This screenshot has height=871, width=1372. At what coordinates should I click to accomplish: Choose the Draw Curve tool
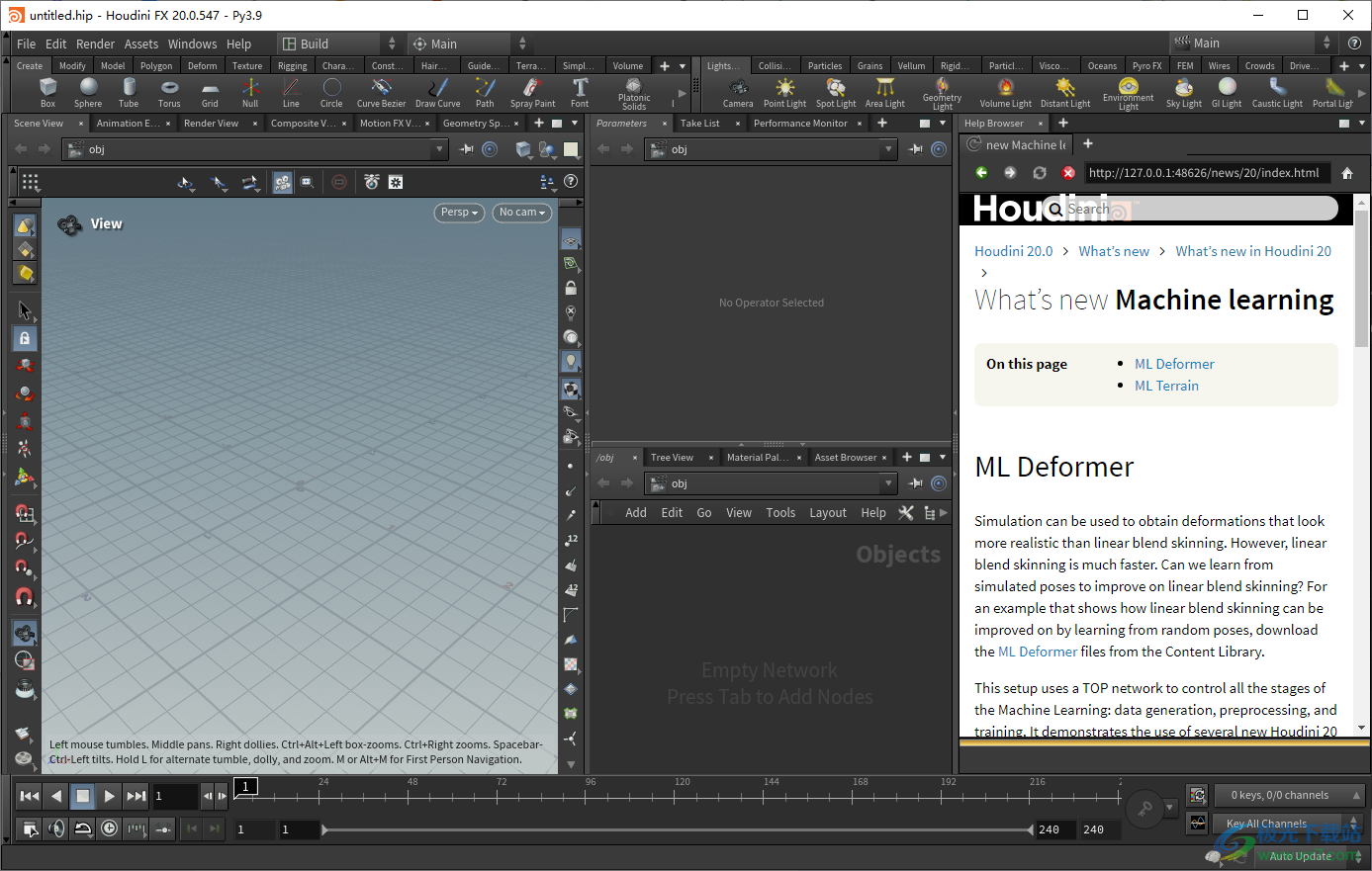point(437,93)
